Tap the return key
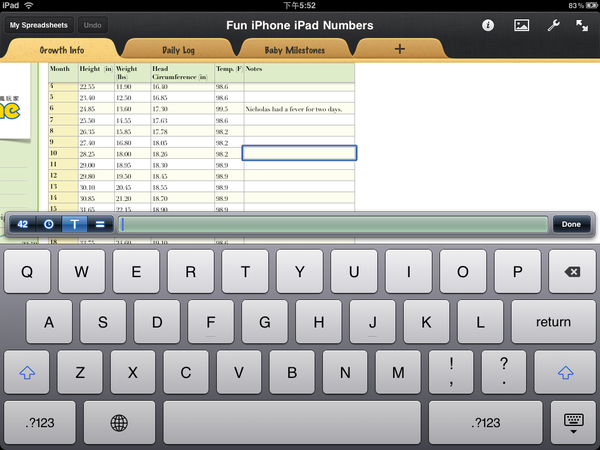Image resolution: width=600 pixels, height=450 pixels. pos(553,322)
